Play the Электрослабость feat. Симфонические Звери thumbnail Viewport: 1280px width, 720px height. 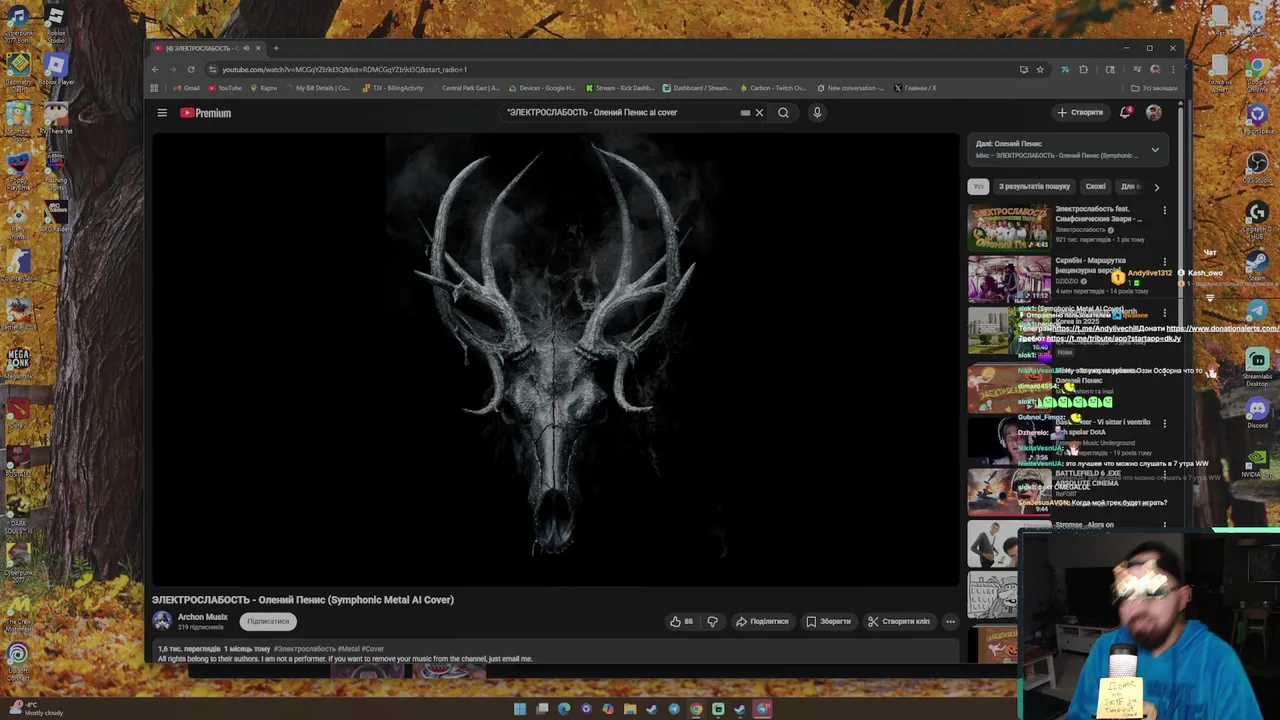pyautogui.click(x=1009, y=227)
